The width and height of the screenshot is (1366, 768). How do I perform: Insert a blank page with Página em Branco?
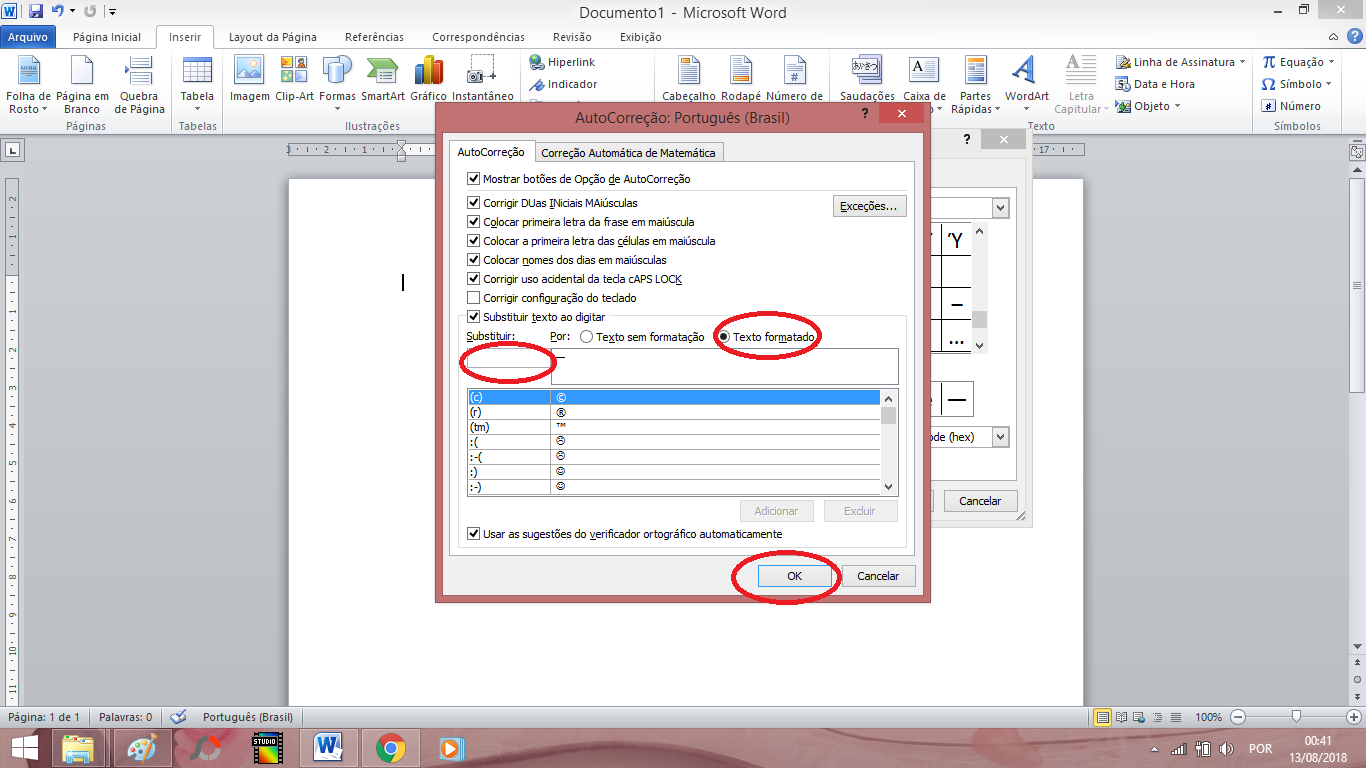tap(83, 84)
